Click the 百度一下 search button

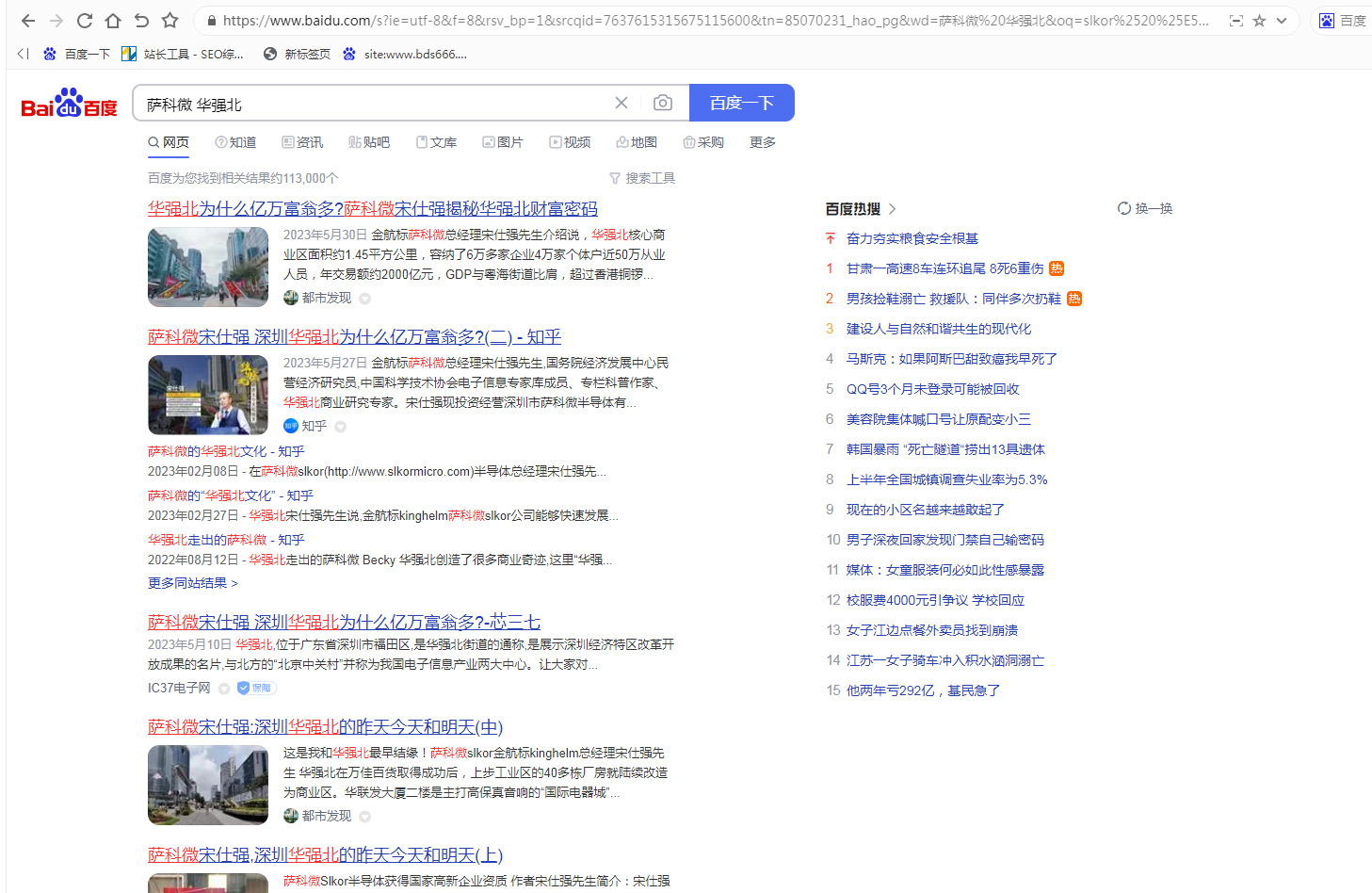742,103
